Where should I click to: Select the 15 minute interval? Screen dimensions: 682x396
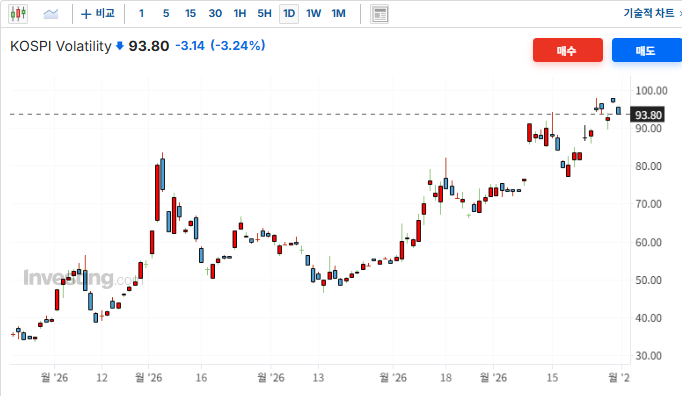(190, 13)
